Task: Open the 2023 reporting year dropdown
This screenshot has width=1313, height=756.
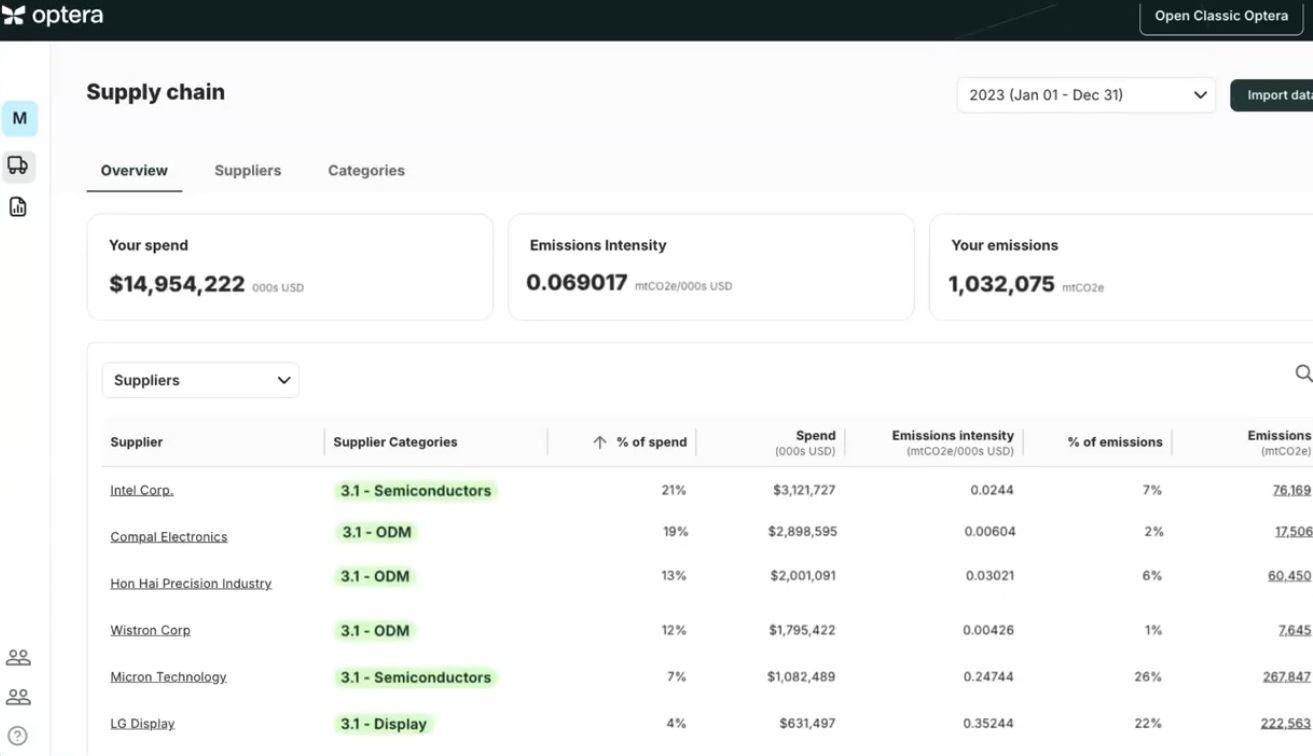Action: click(x=1086, y=94)
